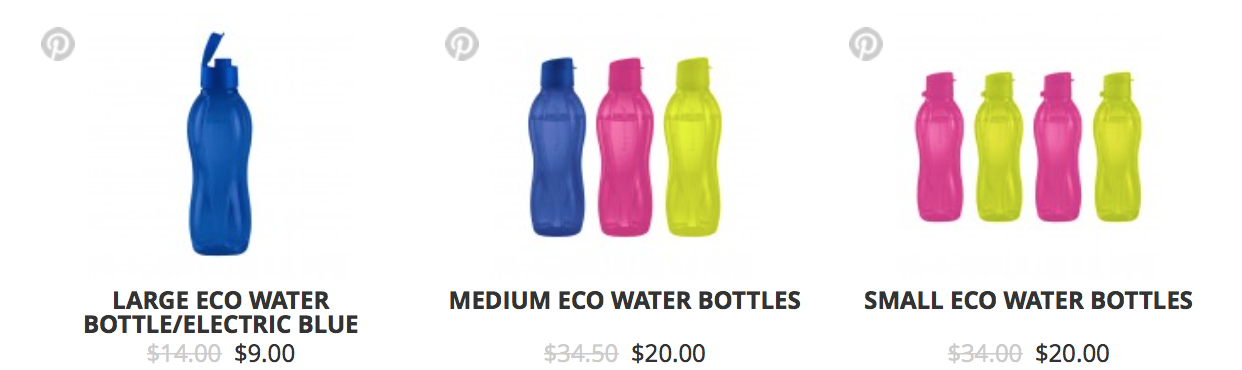Click the rightmost yellow small bottle
This screenshot has width=1242, height=370.
1118,146
